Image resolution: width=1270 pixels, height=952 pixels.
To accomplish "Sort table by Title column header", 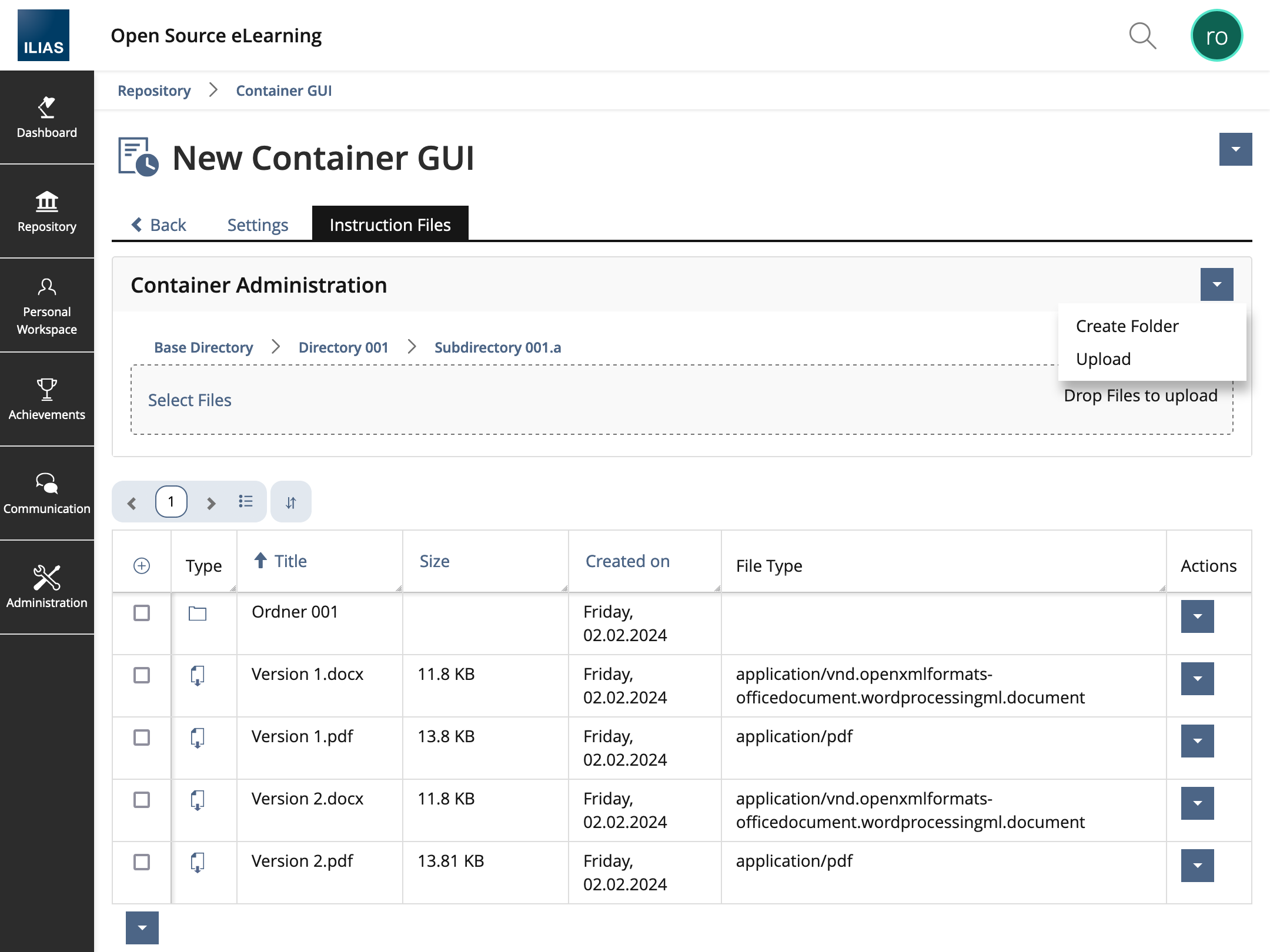I will [x=290, y=561].
